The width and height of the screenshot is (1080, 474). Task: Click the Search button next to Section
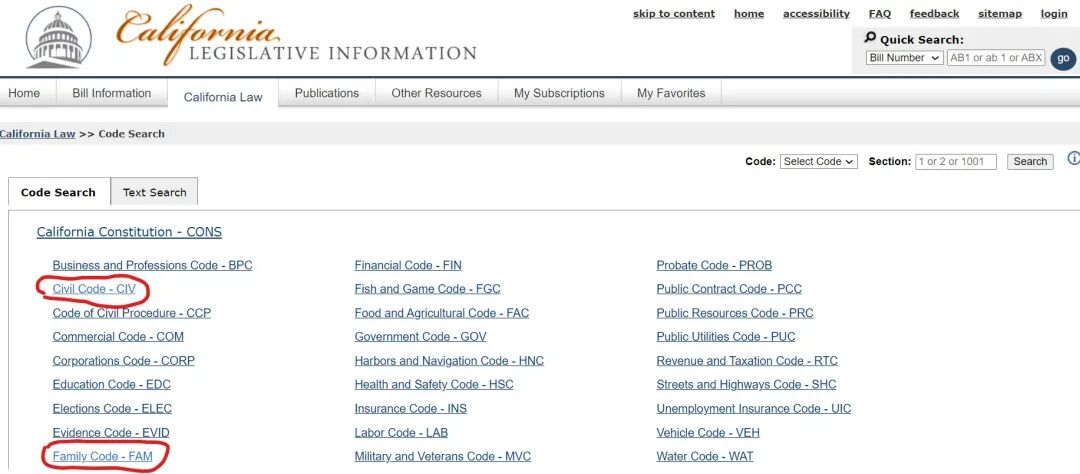pyautogui.click(x=1030, y=162)
